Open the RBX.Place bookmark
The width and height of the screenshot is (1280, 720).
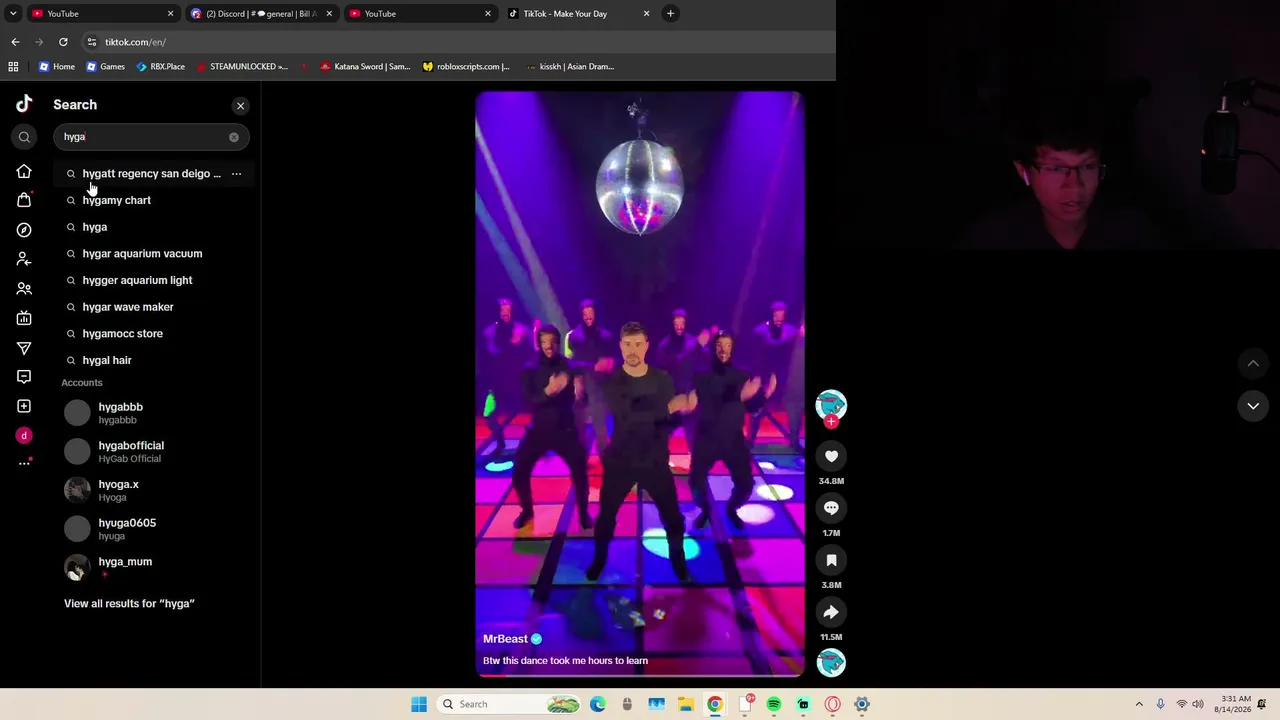[x=160, y=67]
